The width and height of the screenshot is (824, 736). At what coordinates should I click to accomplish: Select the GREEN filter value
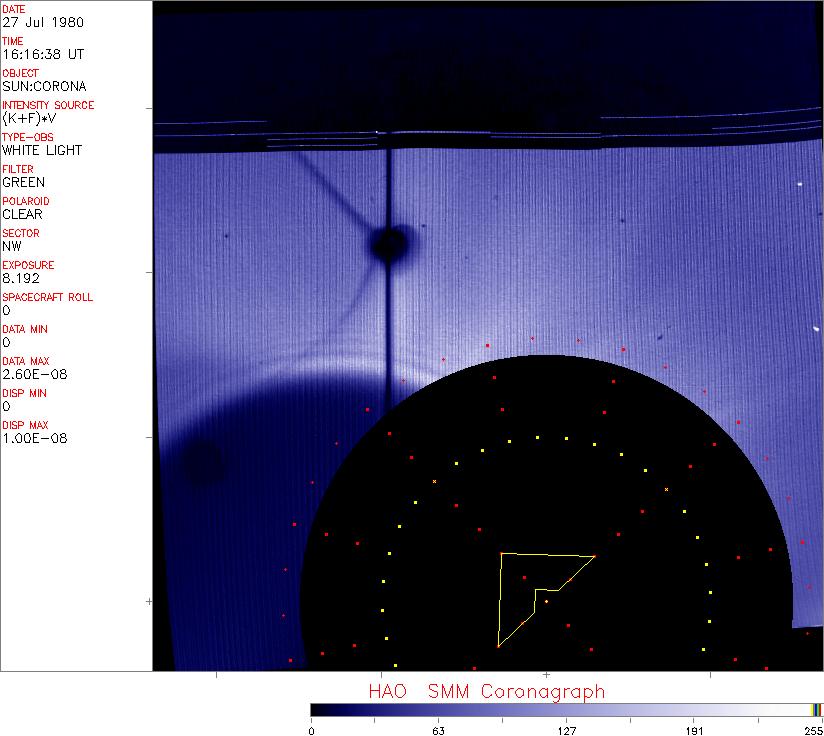(x=24, y=182)
